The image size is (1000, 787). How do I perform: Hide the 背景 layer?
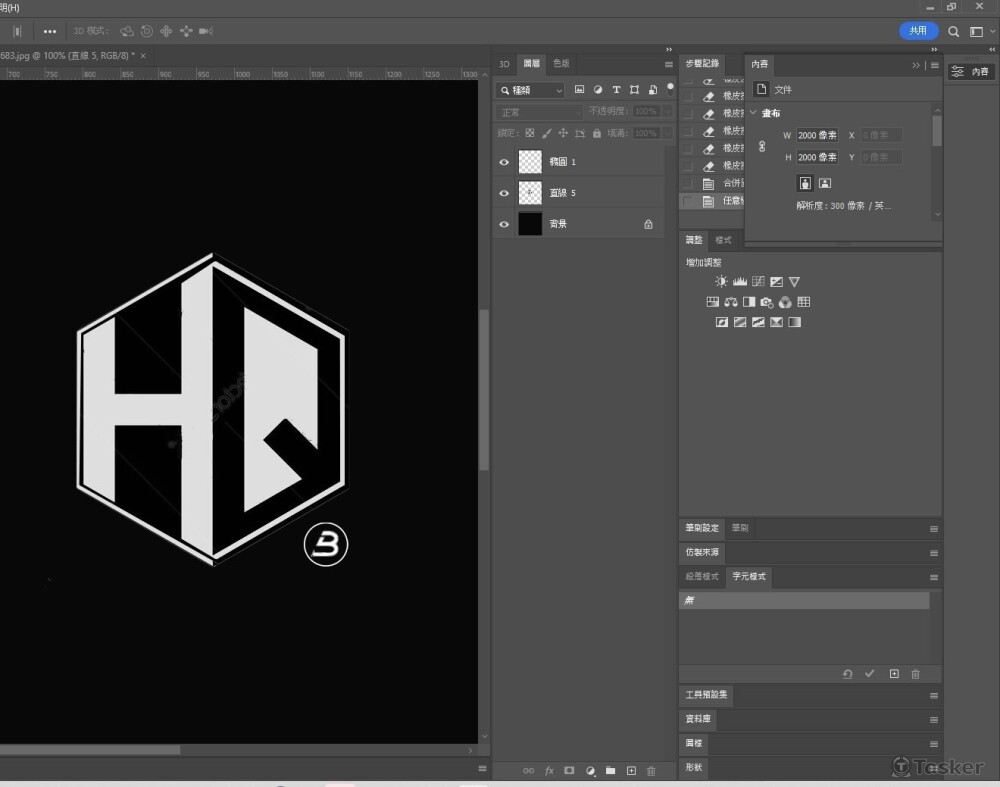[504, 225]
